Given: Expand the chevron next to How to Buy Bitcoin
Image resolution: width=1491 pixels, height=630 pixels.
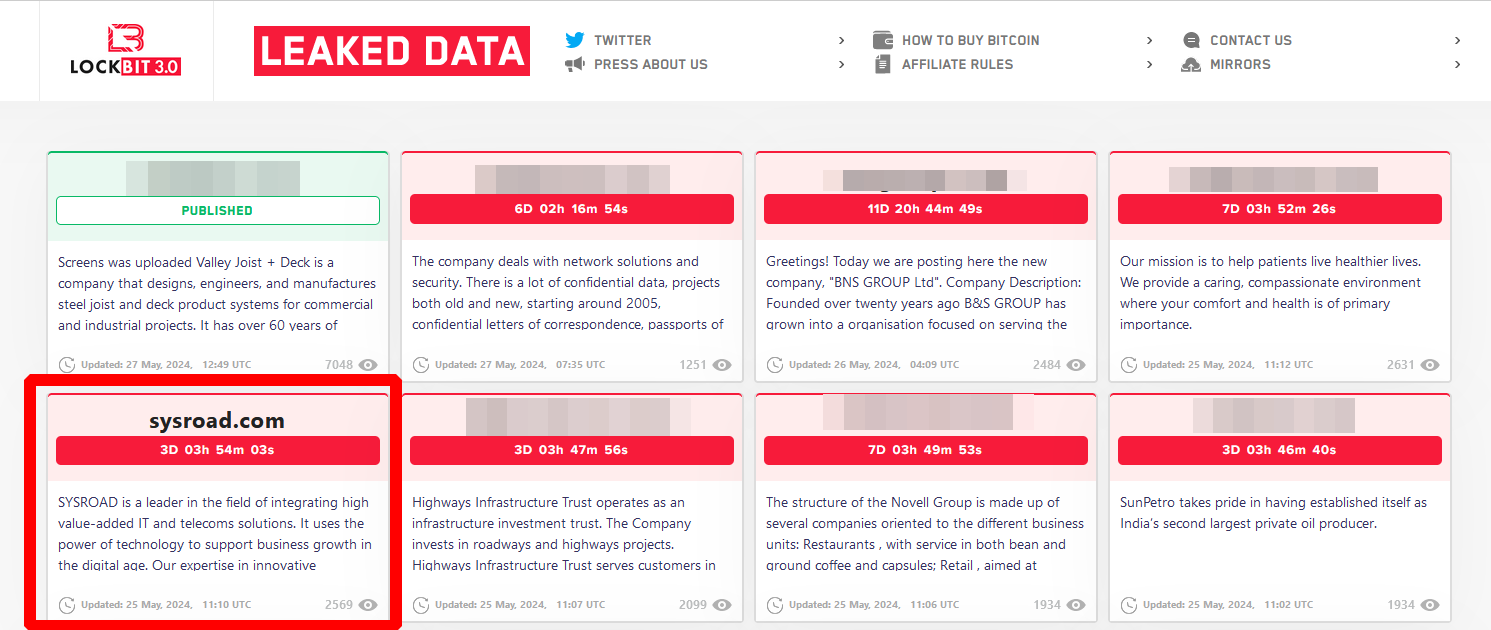Looking at the screenshot, I should pos(1150,41).
